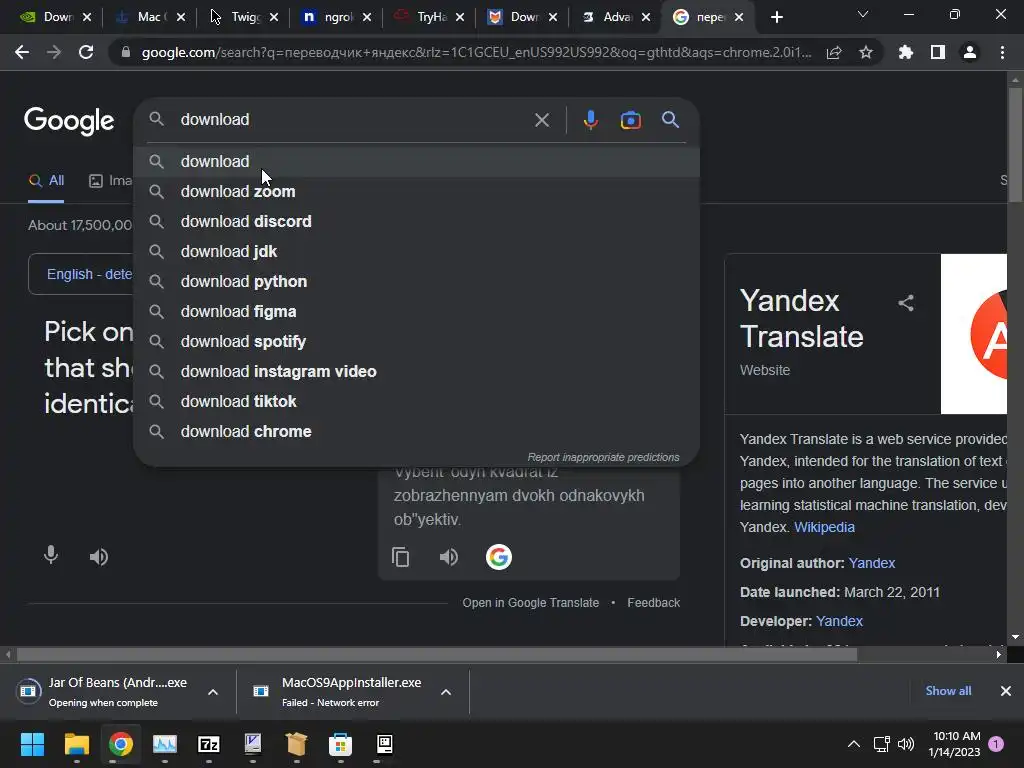
Task: Expand options for Jar Of Beans download
Action: (x=213, y=692)
